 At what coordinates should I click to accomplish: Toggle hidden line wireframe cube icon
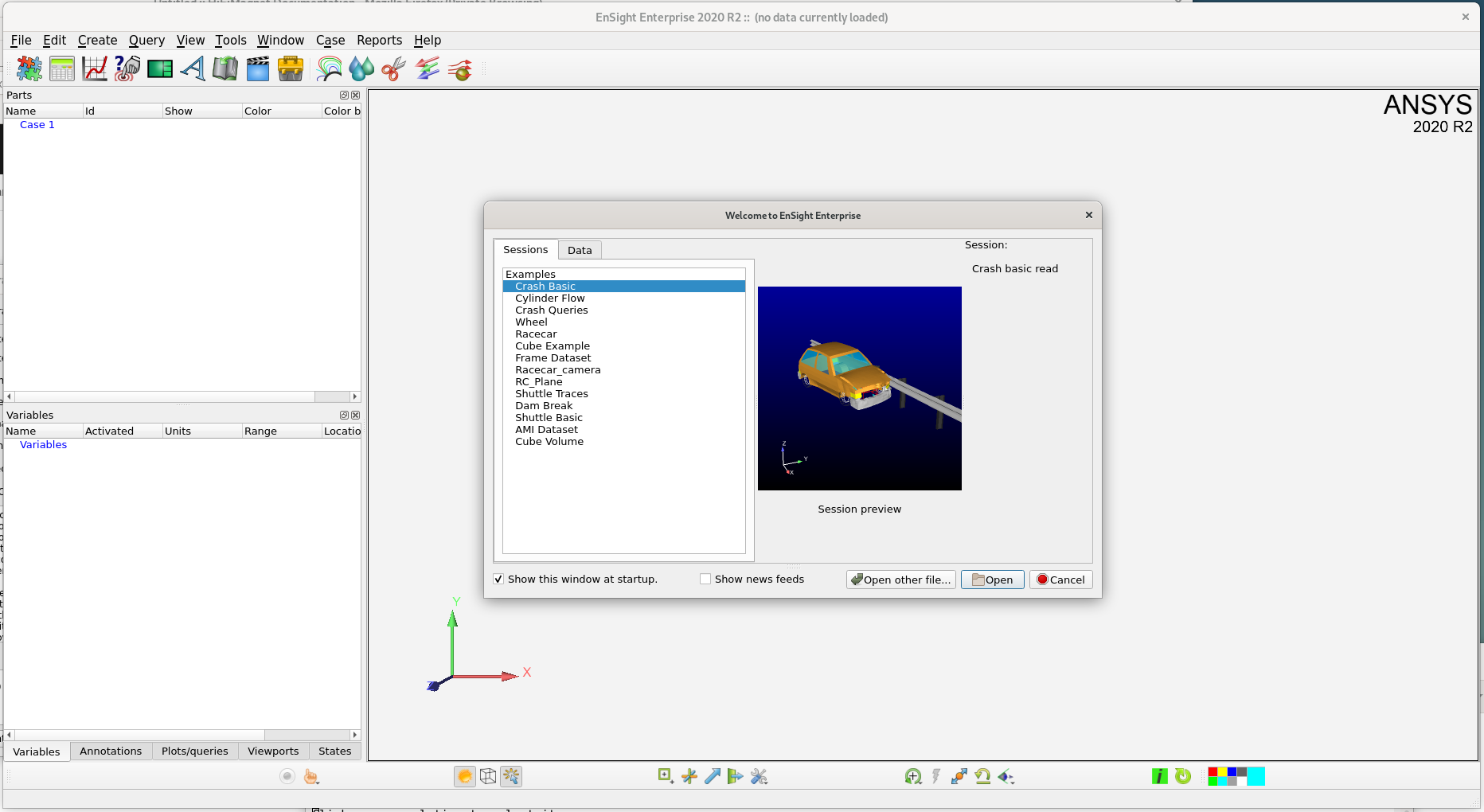point(488,776)
